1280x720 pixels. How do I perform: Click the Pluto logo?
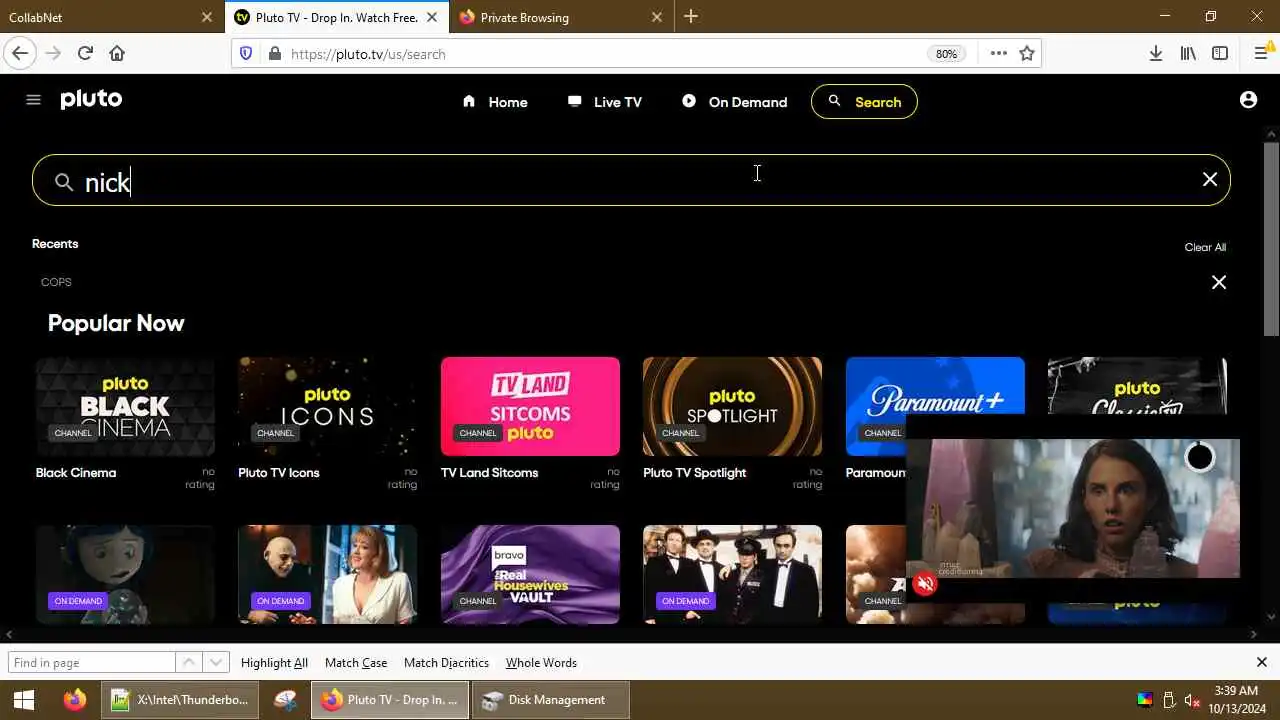[x=91, y=99]
